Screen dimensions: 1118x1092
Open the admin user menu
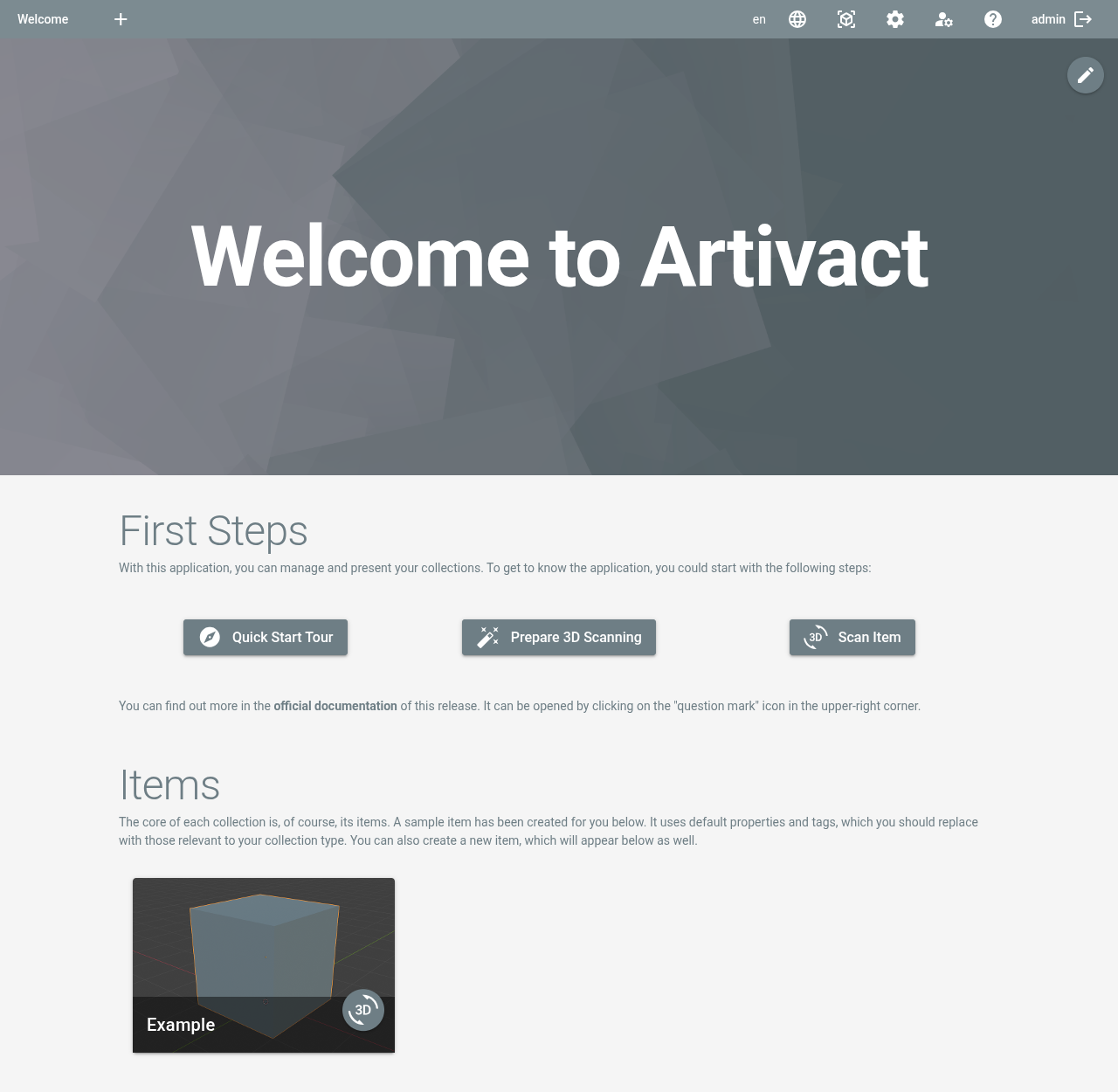[x=1047, y=18]
